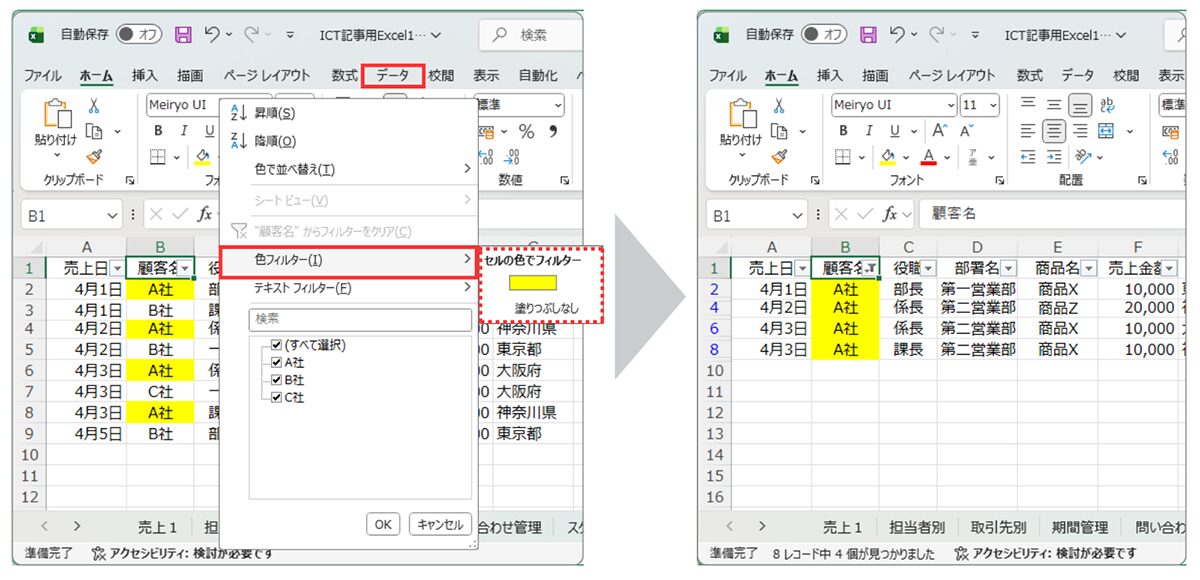The image size is (1200, 580).
Task: Pick the yellow cell color filter swatch
Action: tap(532, 283)
